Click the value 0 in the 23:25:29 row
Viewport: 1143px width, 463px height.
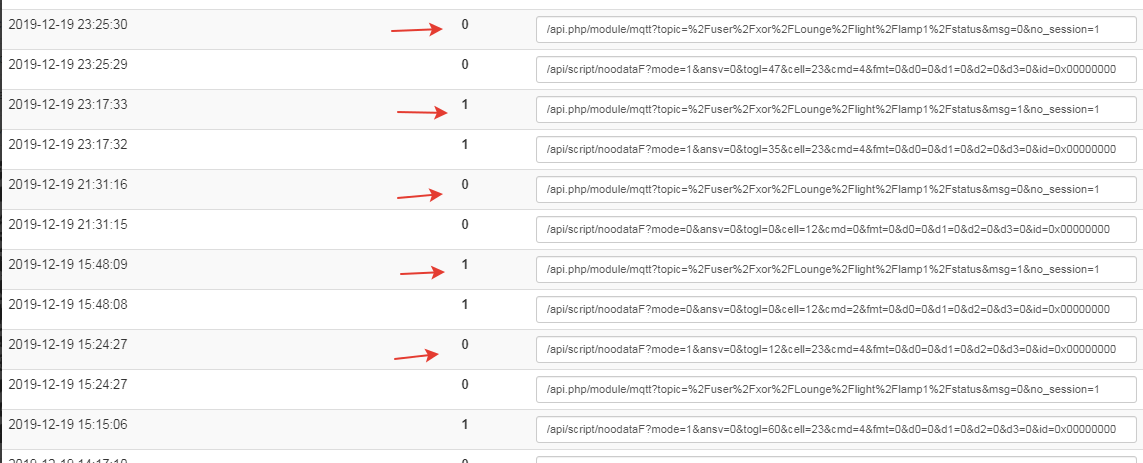pyautogui.click(x=465, y=65)
